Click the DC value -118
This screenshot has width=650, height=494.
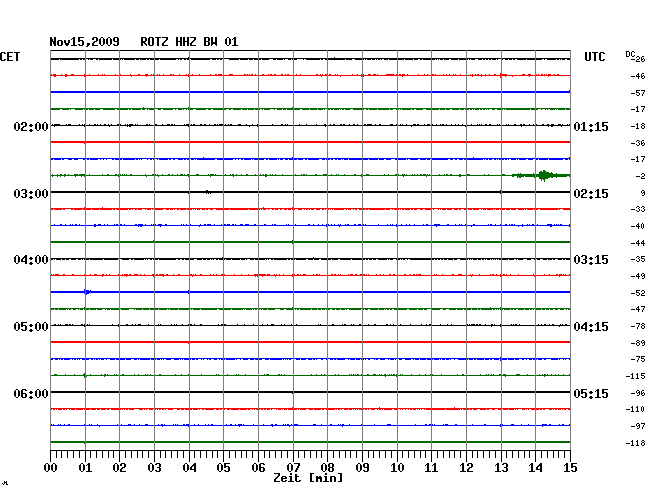(x=636, y=443)
